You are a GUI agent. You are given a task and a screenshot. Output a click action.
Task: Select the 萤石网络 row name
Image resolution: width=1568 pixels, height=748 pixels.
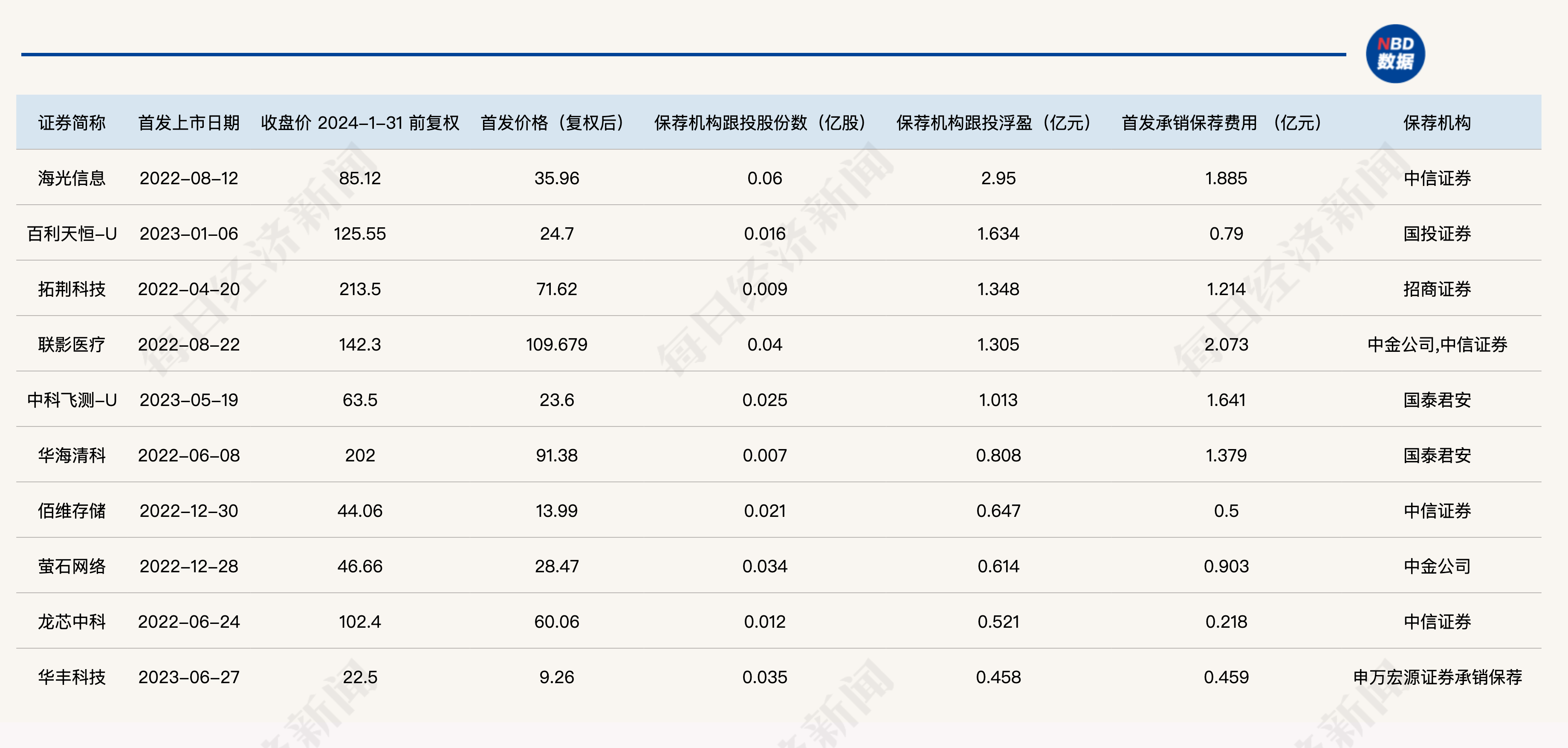pos(72,566)
